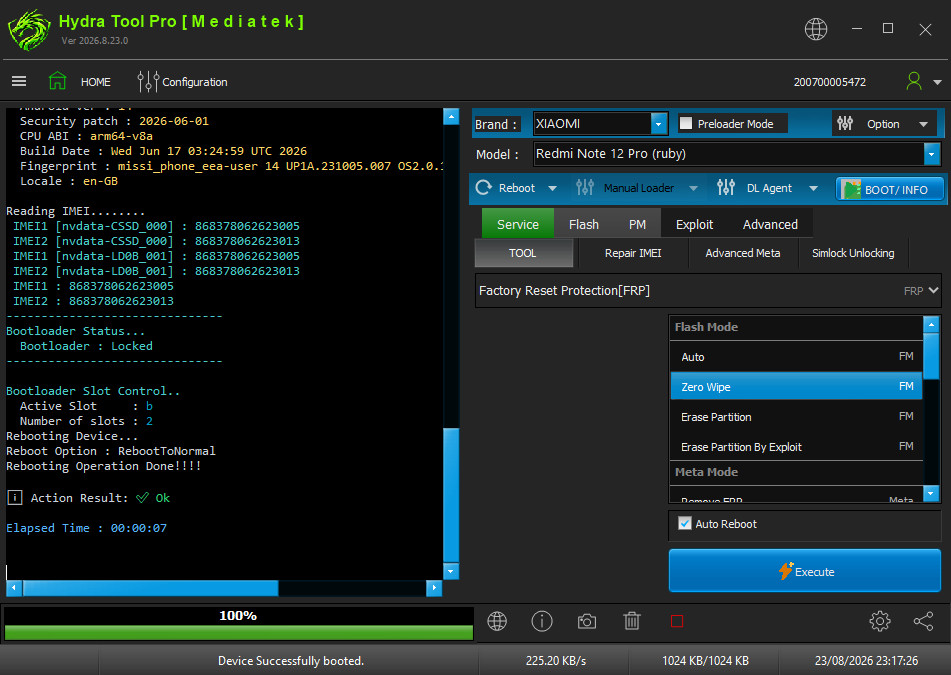Open the hamburger menu icon
The image size is (951, 675).
(x=19, y=81)
